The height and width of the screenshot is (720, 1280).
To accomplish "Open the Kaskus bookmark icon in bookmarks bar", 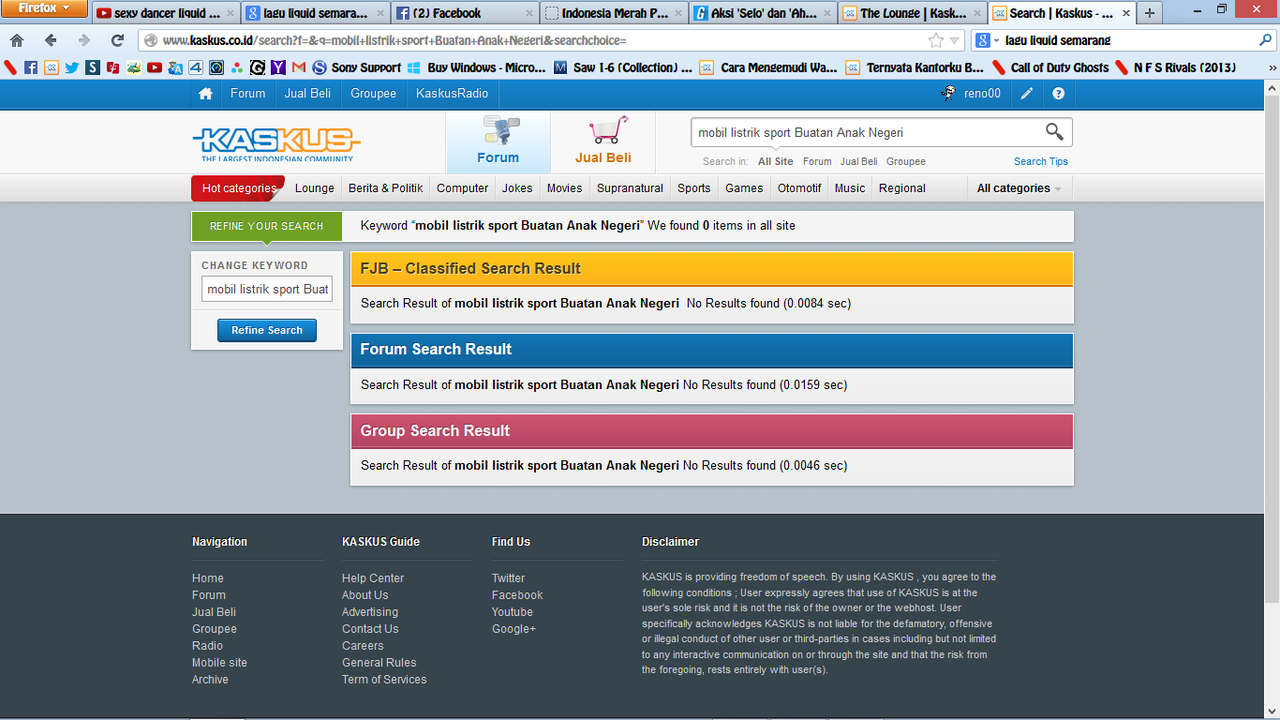I will coord(51,68).
